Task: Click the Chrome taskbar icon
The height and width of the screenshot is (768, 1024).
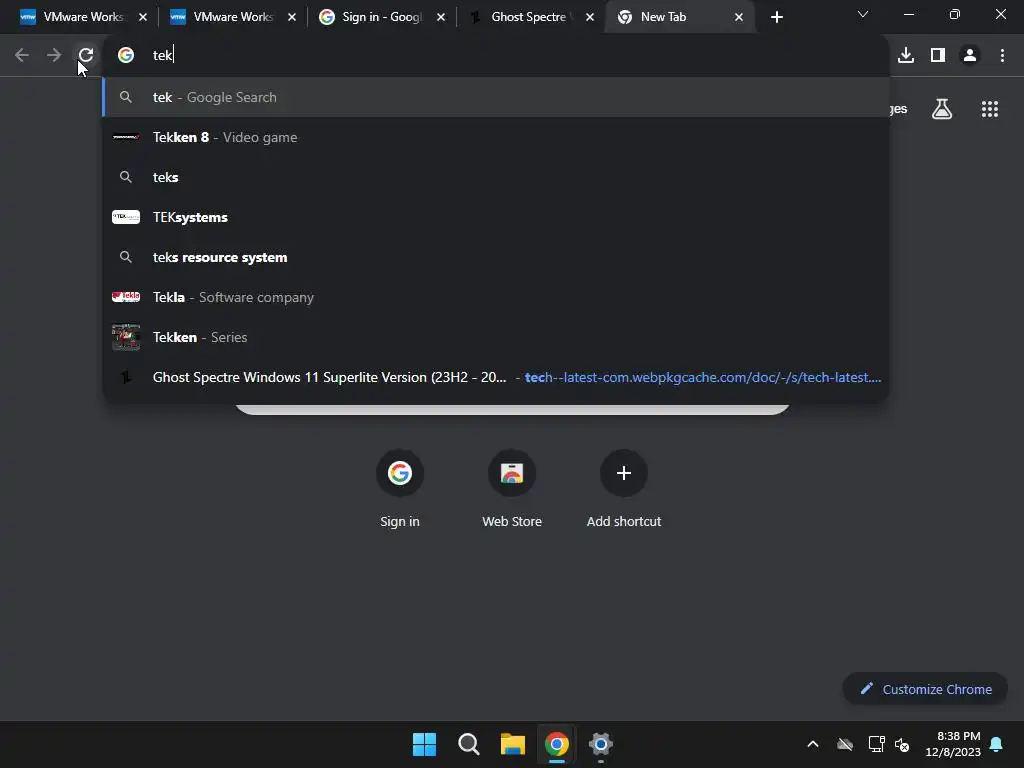Action: [557, 744]
